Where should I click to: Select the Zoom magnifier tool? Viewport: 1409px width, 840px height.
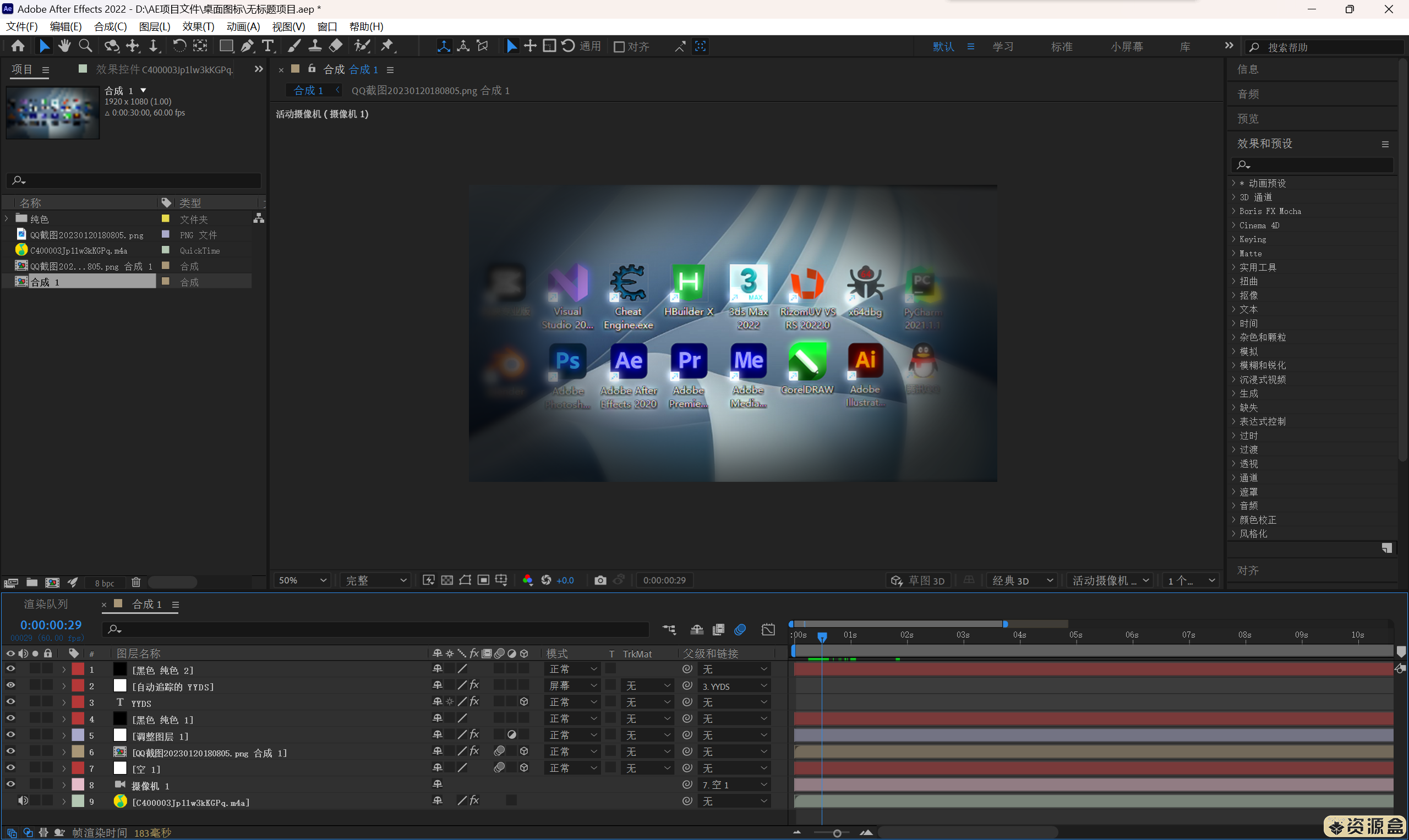[85, 46]
